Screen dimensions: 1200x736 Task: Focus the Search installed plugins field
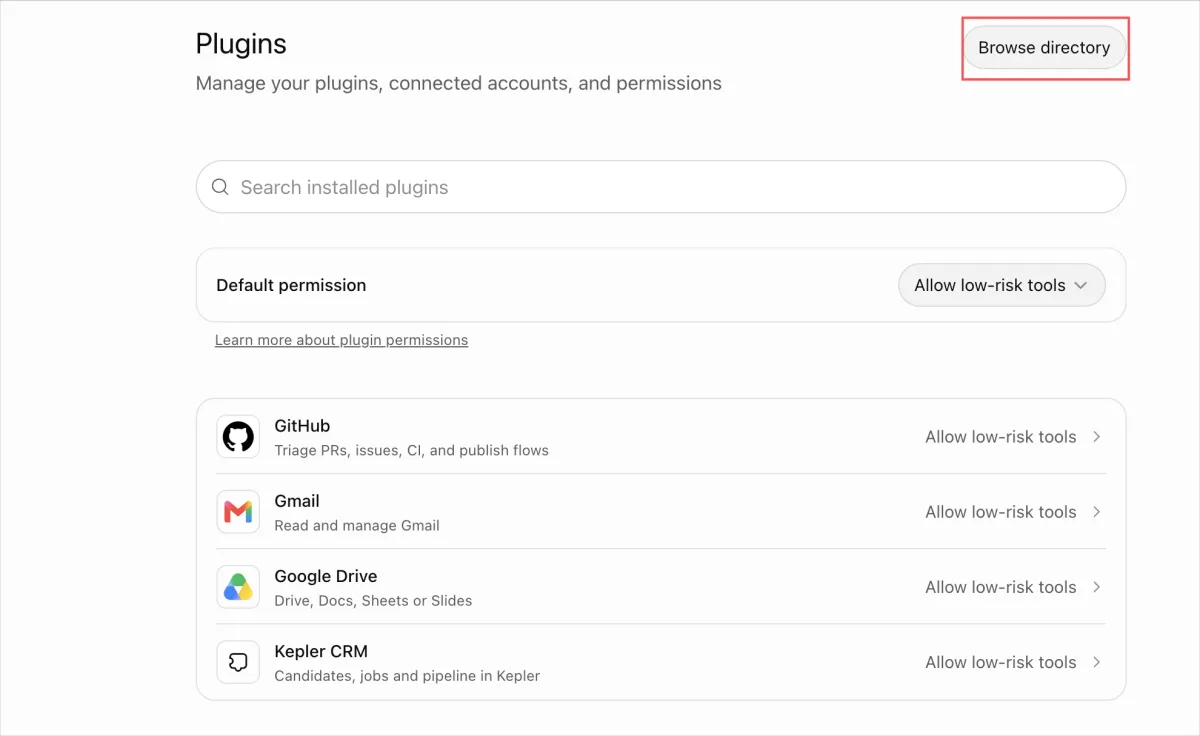click(x=661, y=187)
